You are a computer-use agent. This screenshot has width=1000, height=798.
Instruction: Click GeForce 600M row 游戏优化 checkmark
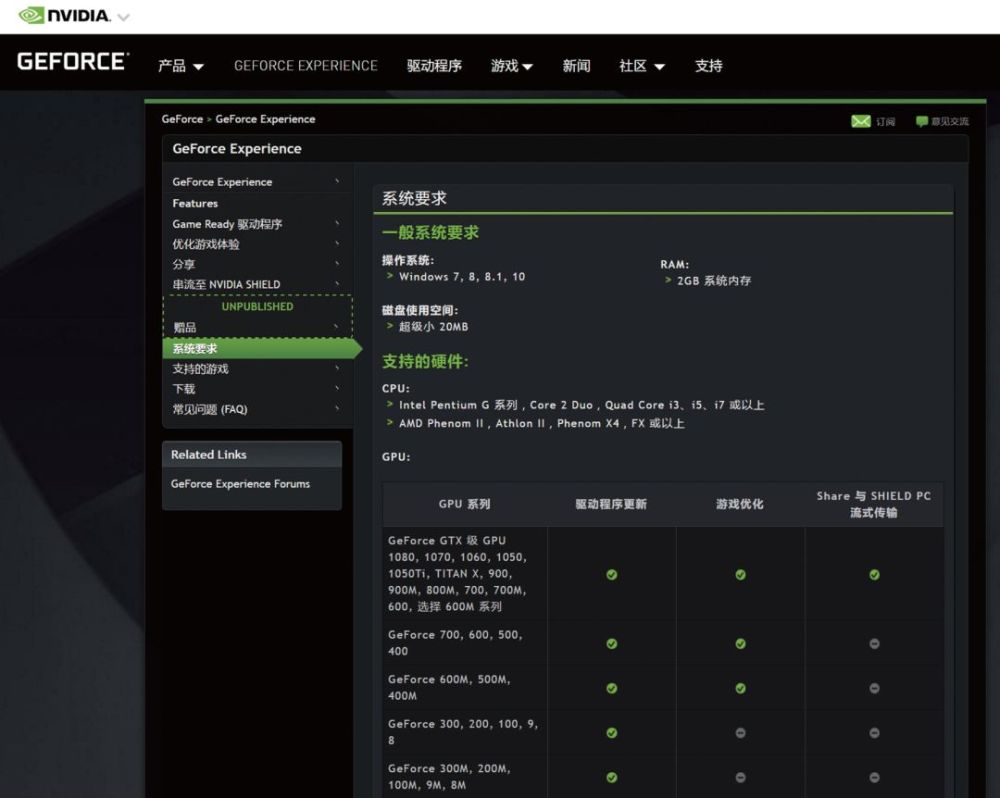[x=740, y=688]
